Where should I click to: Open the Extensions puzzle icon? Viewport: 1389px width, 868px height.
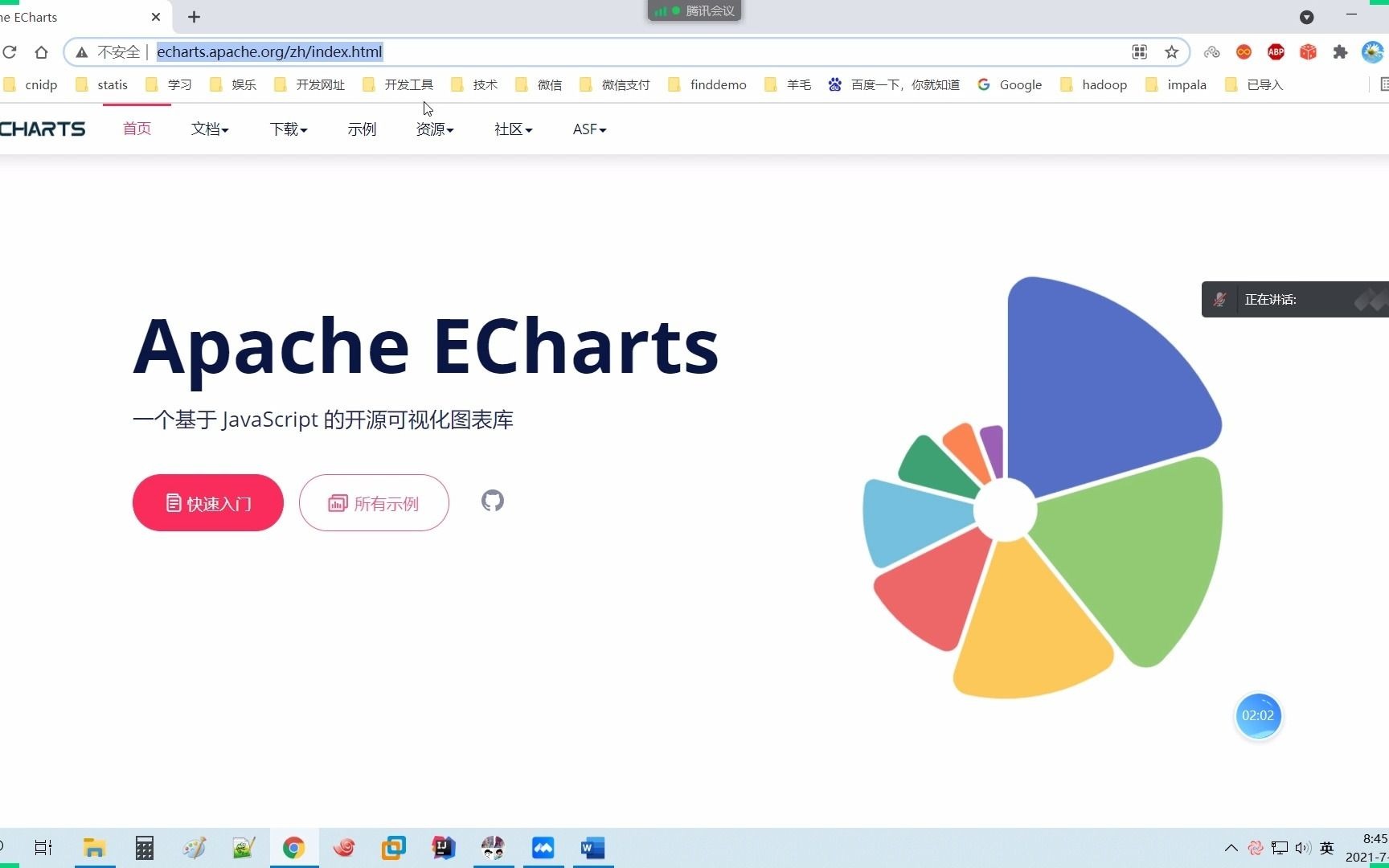tap(1340, 52)
